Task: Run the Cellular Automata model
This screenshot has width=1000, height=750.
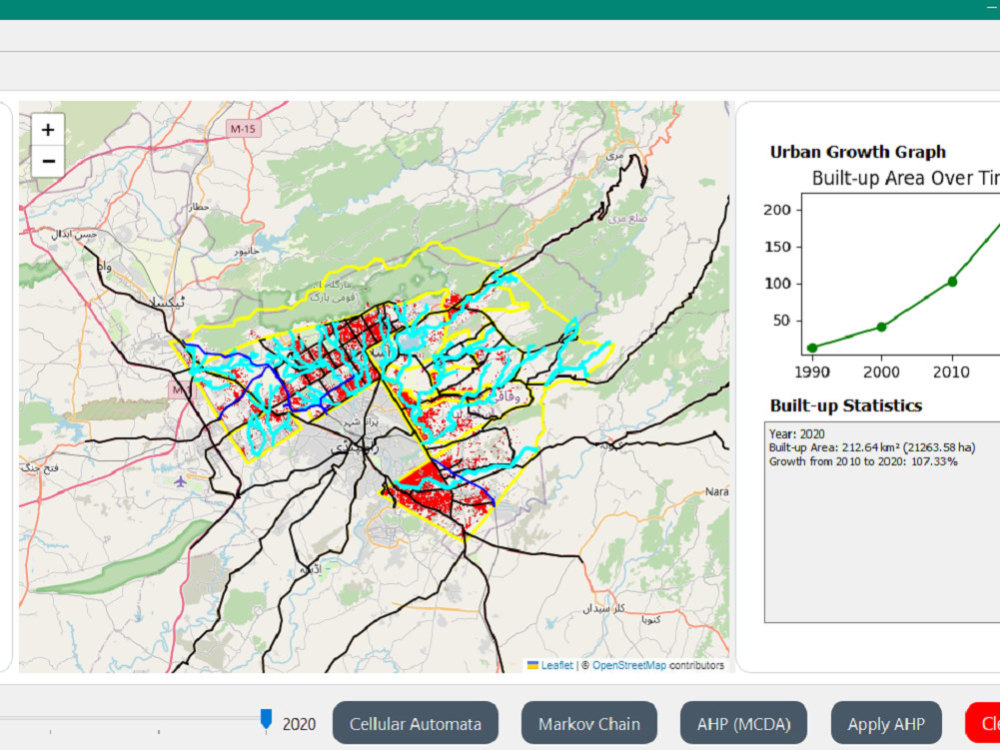Action: click(x=415, y=724)
